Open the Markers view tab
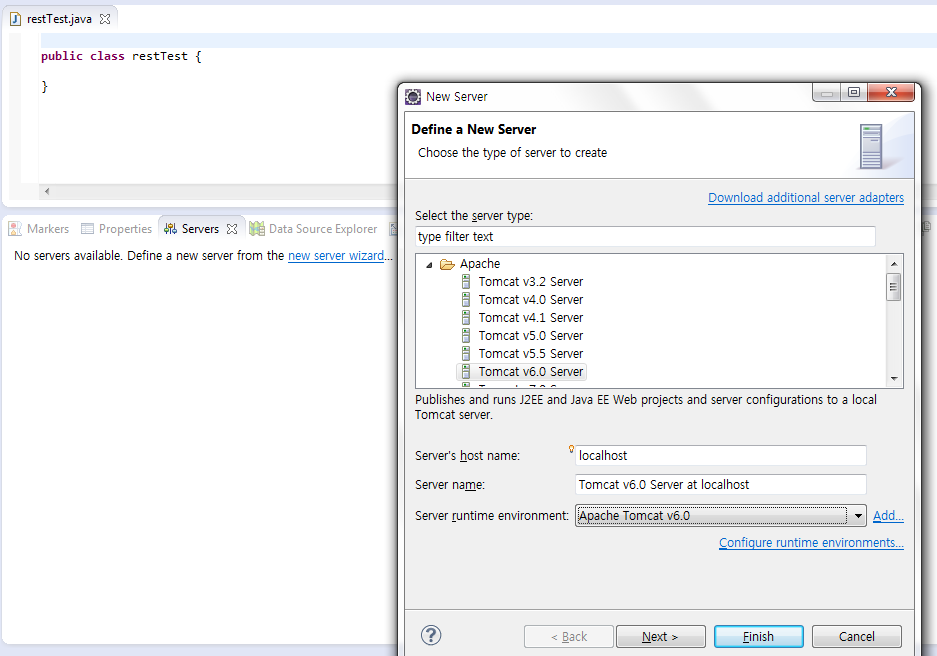The width and height of the screenshot is (937, 656). [x=39, y=229]
